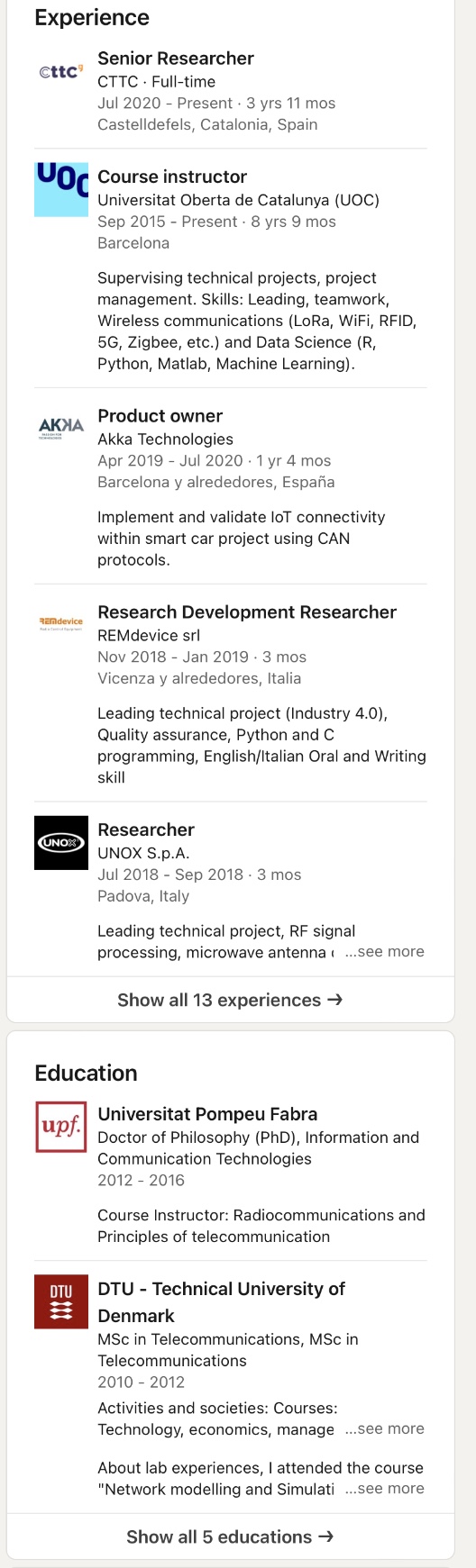The width and height of the screenshot is (476, 1568).
Task: Show all 5 educations
Action: pyautogui.click(x=230, y=1536)
